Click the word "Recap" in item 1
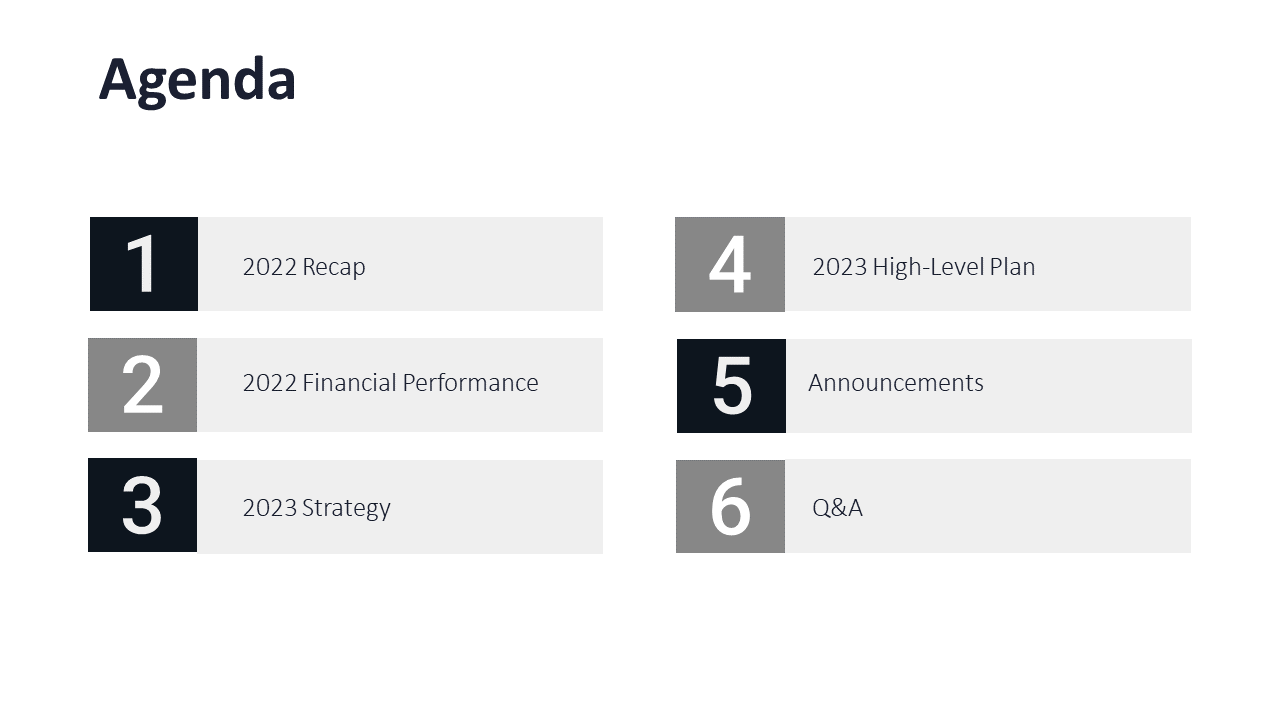 pos(334,267)
